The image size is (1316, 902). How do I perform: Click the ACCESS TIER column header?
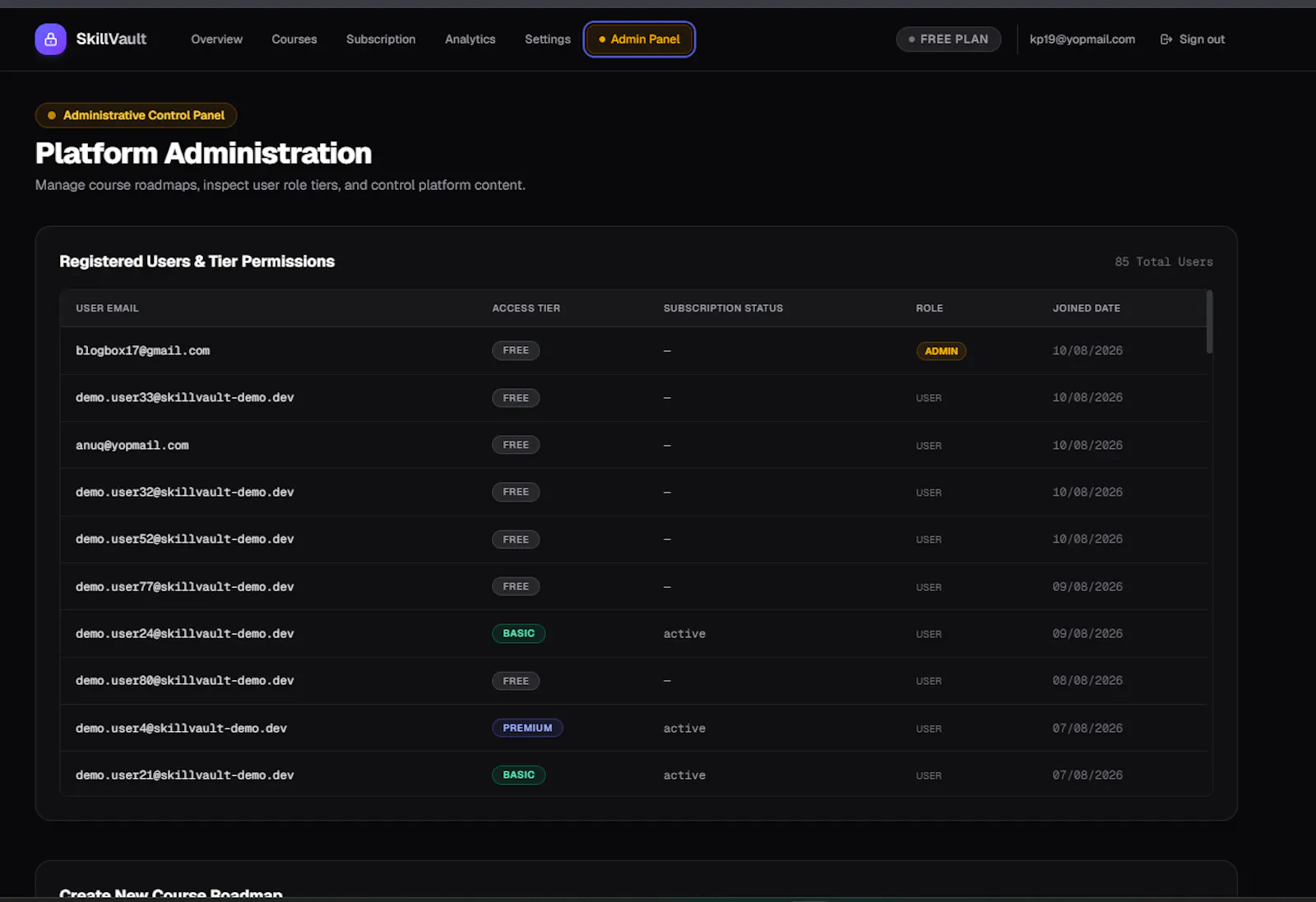tap(526, 308)
